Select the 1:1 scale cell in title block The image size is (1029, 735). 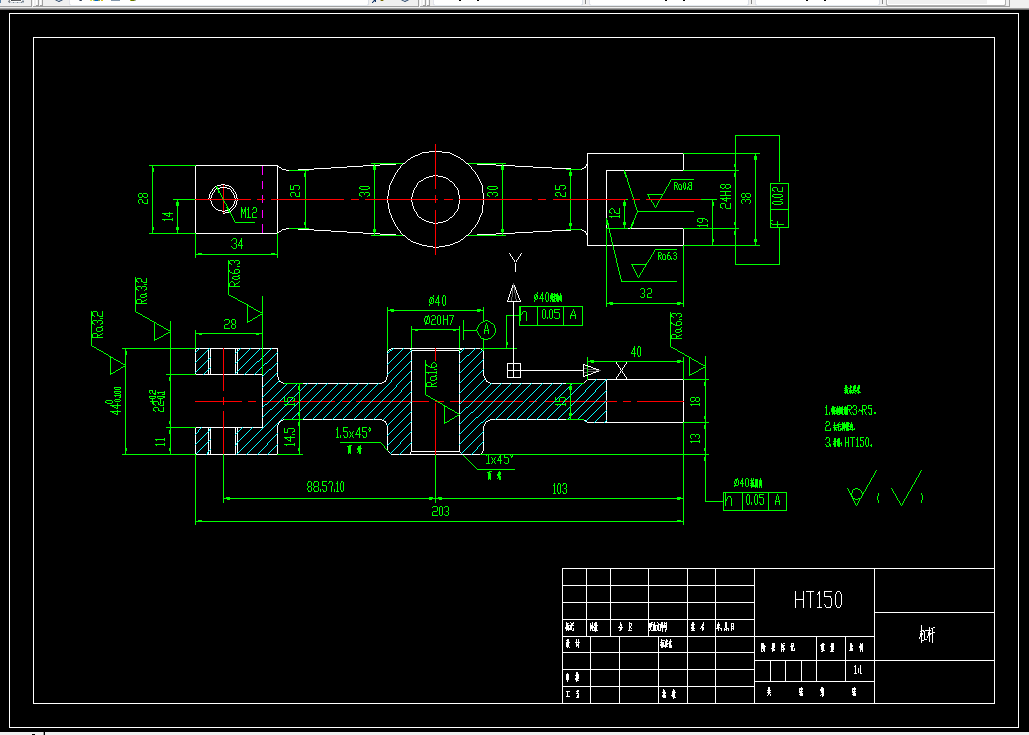[859, 671]
